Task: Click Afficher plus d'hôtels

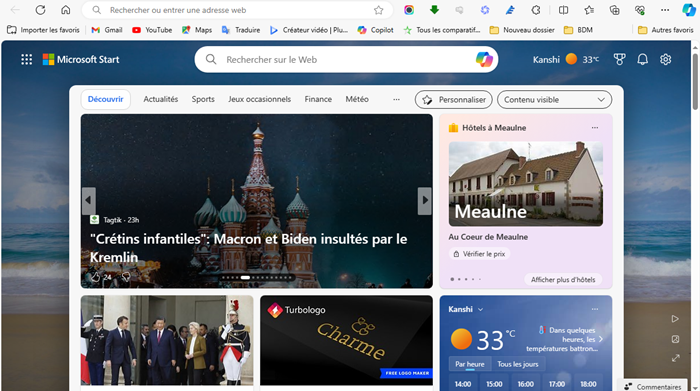Action: coord(563,279)
